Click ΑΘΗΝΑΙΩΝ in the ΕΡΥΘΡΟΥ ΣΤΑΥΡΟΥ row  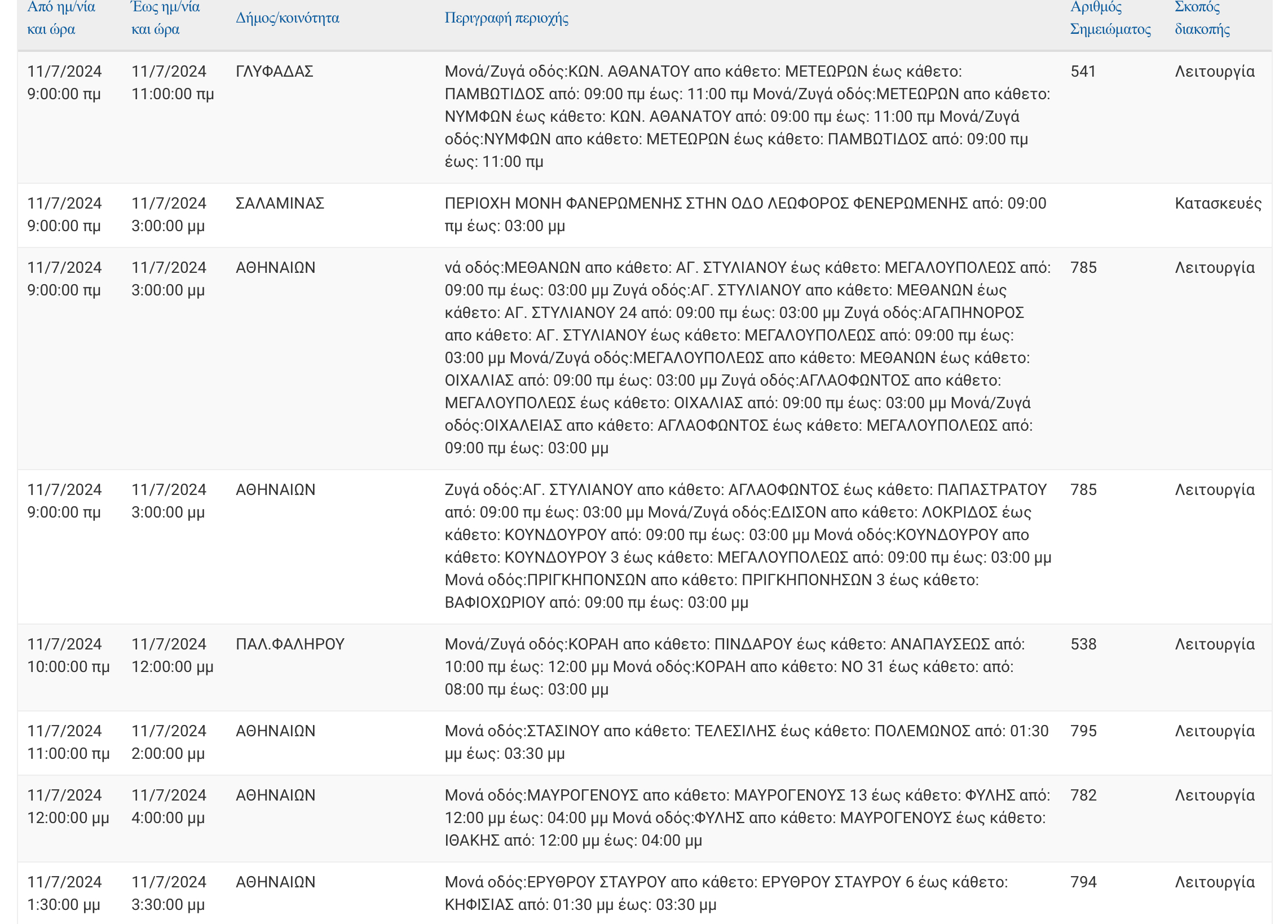point(275,882)
